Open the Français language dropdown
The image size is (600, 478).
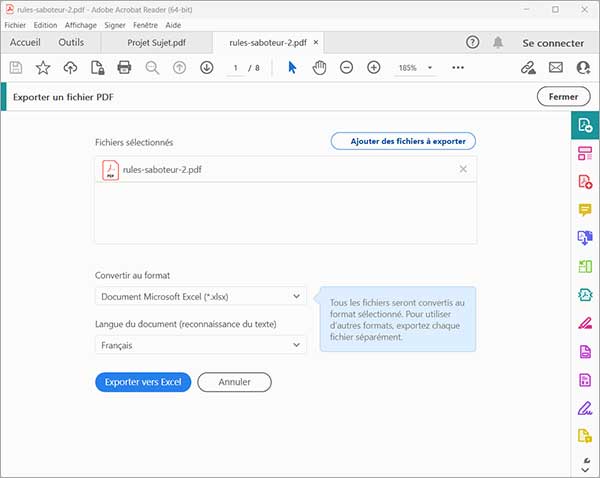(201, 345)
